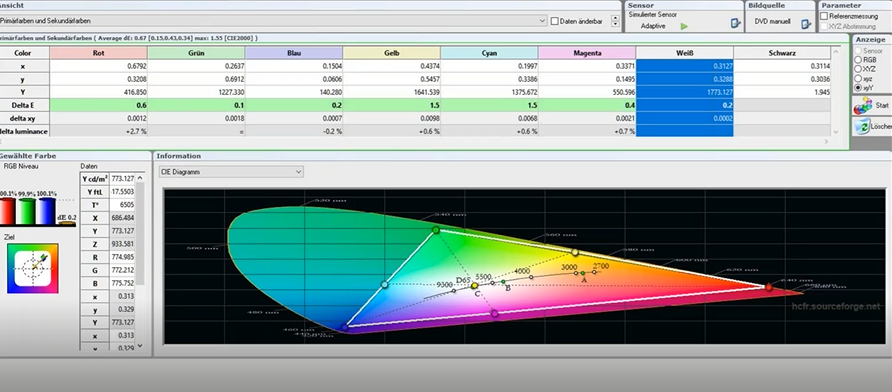
Task: Select the RGB display radio button
Action: [x=858, y=59]
